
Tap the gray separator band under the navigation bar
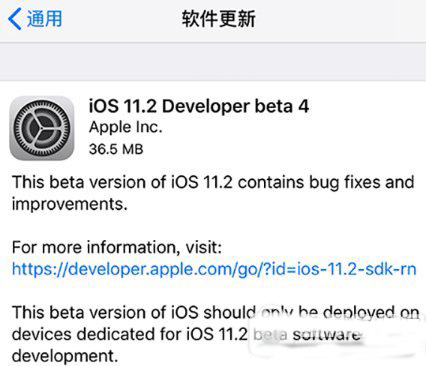[213, 62]
